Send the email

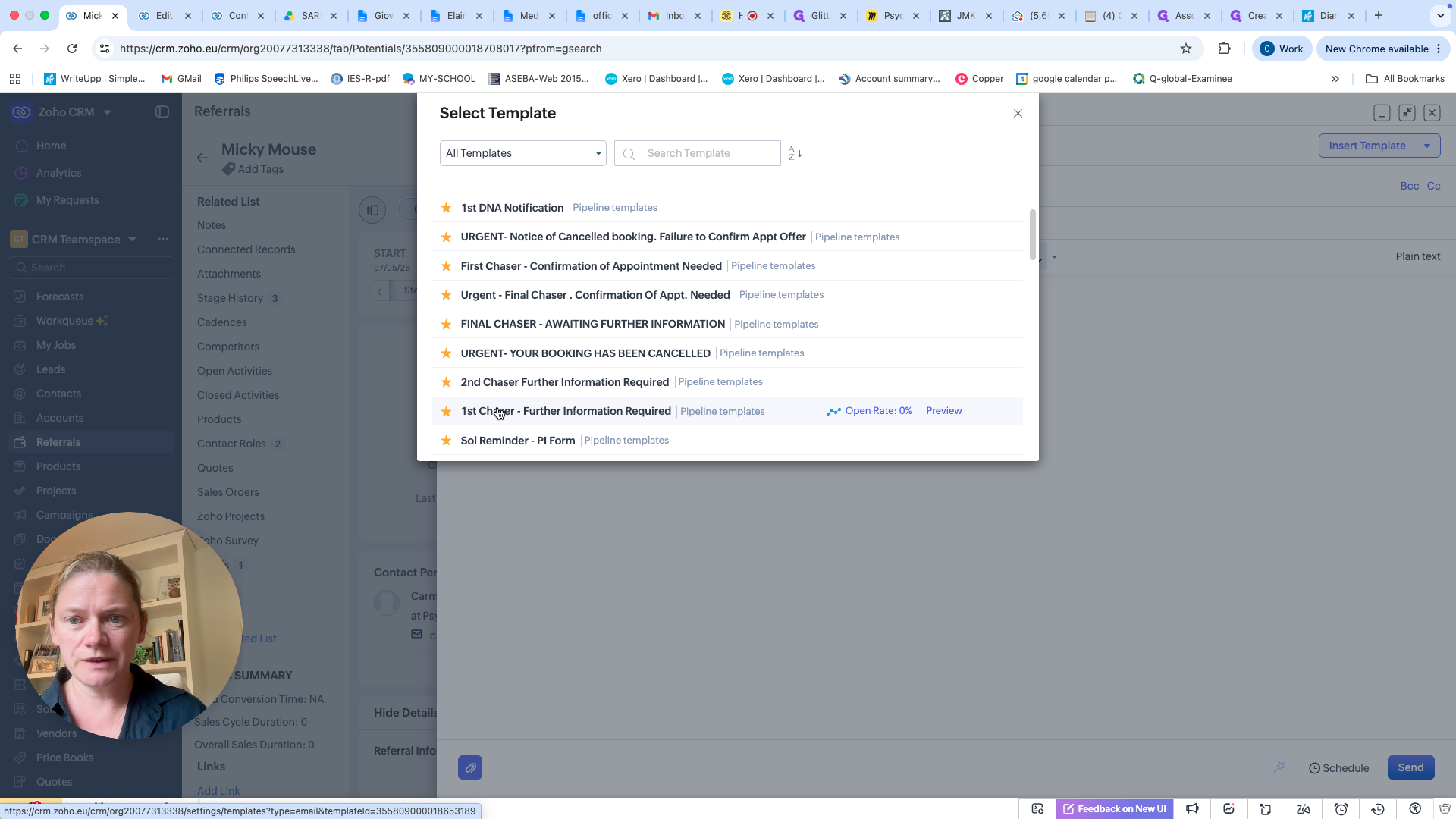(x=1410, y=767)
